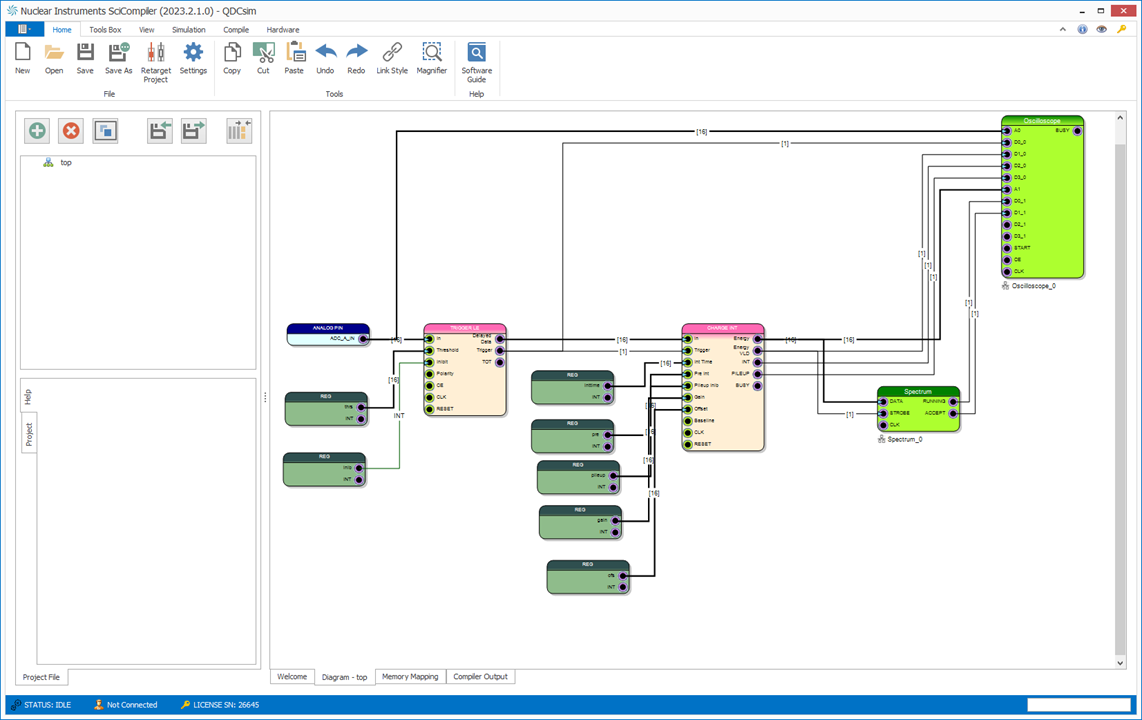Click the Oscilloscope BUSY output port

(x=1077, y=131)
